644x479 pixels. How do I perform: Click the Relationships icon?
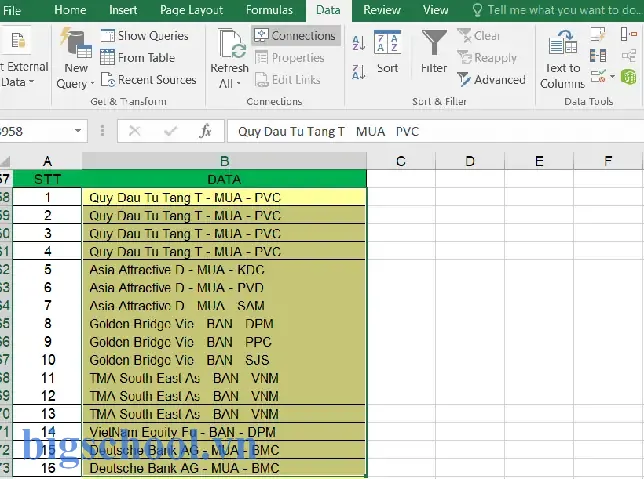point(628,55)
